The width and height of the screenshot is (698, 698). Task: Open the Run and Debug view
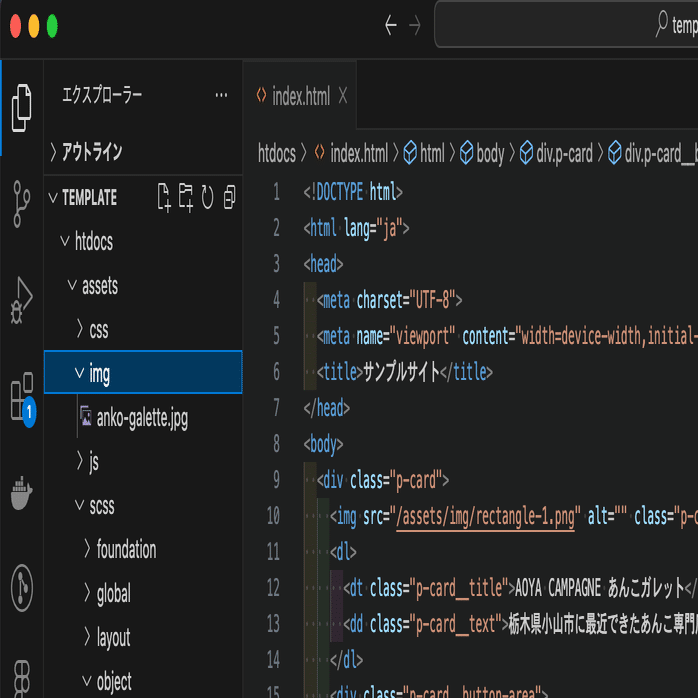[x=21, y=300]
